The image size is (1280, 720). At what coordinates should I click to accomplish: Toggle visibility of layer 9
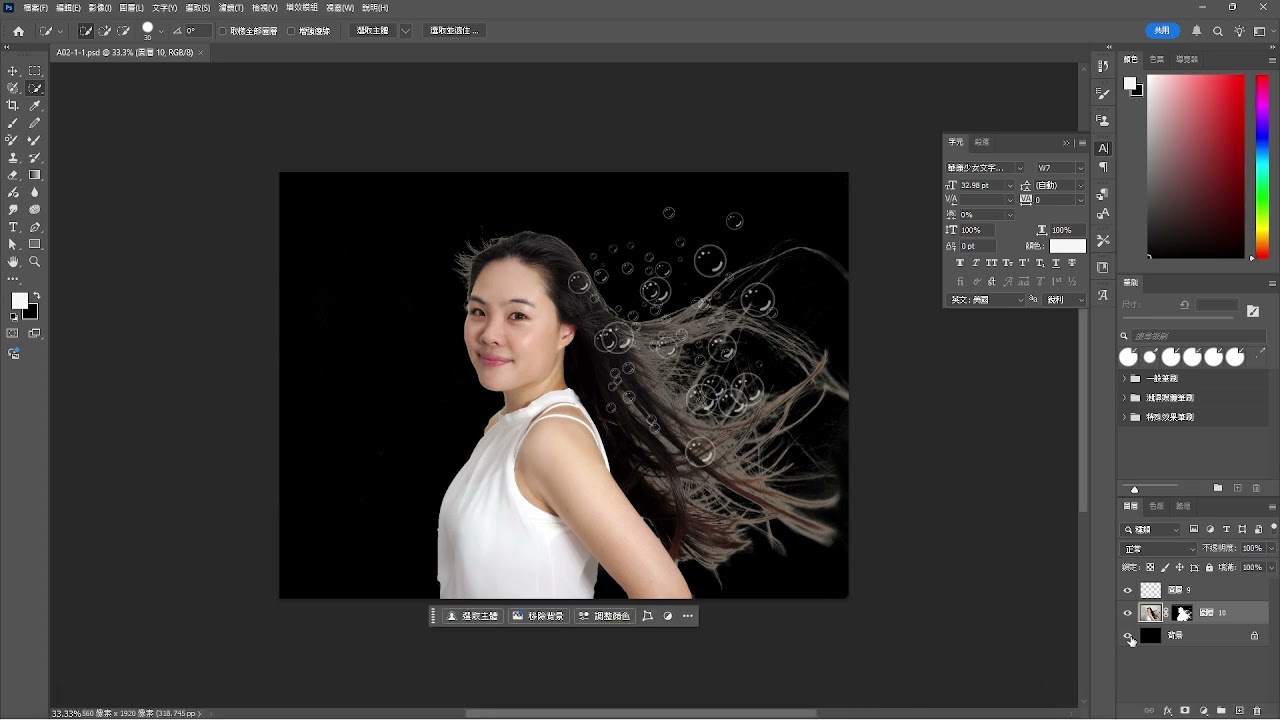click(1128, 591)
